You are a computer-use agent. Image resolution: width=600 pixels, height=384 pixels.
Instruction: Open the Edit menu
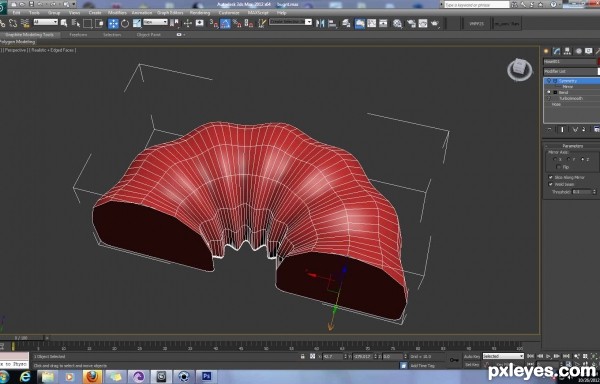16,13
